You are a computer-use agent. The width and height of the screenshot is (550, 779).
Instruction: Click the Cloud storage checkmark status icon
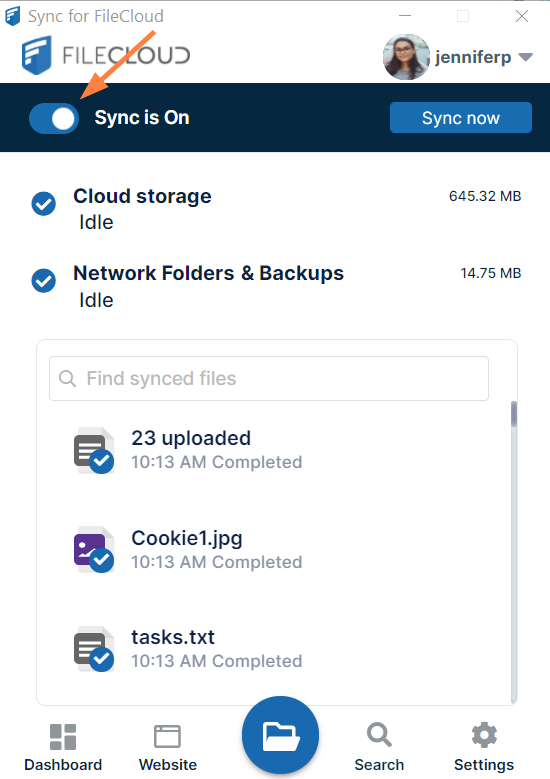coord(44,204)
